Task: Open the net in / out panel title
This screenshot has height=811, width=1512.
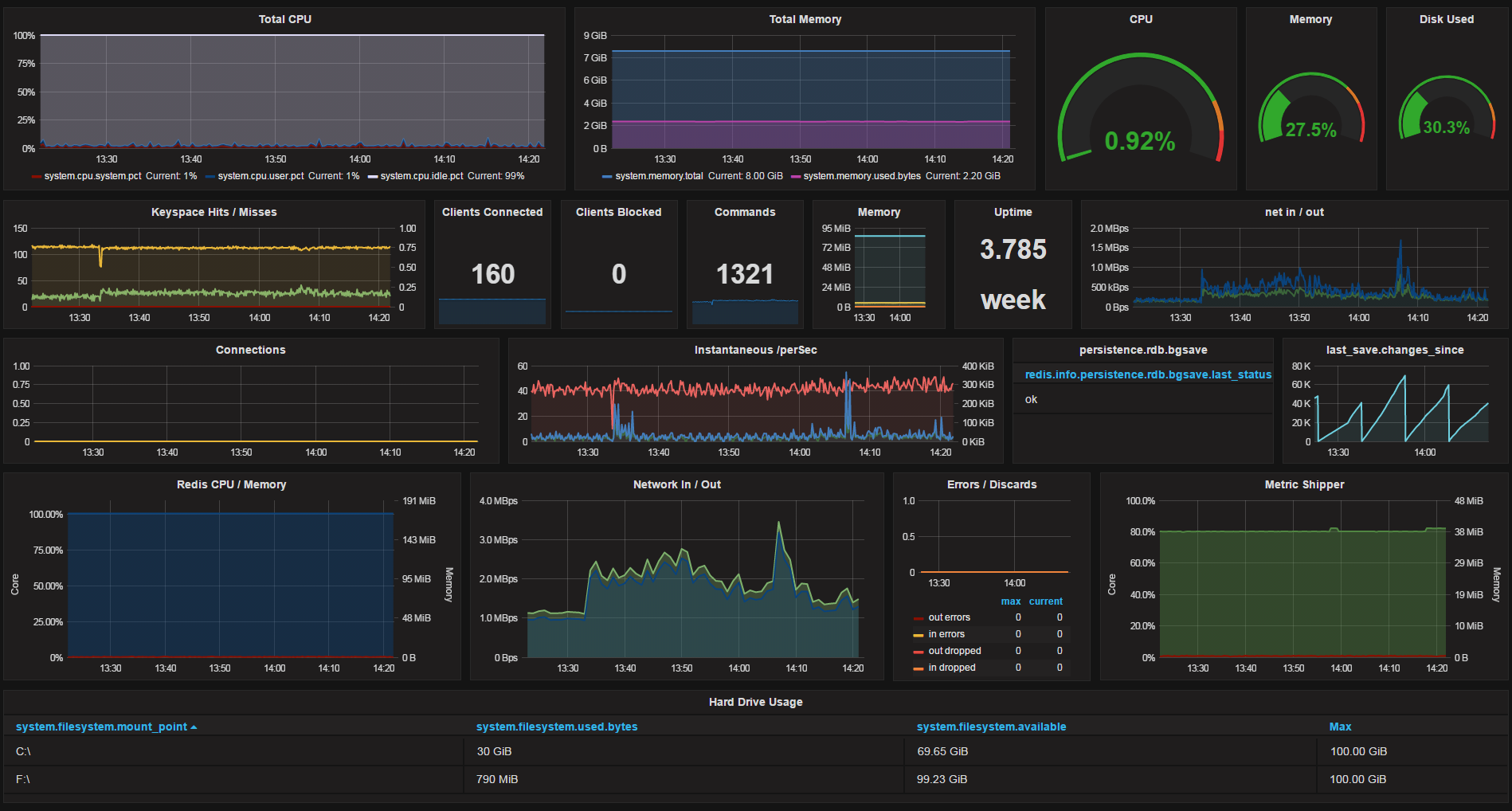Action: (1294, 212)
